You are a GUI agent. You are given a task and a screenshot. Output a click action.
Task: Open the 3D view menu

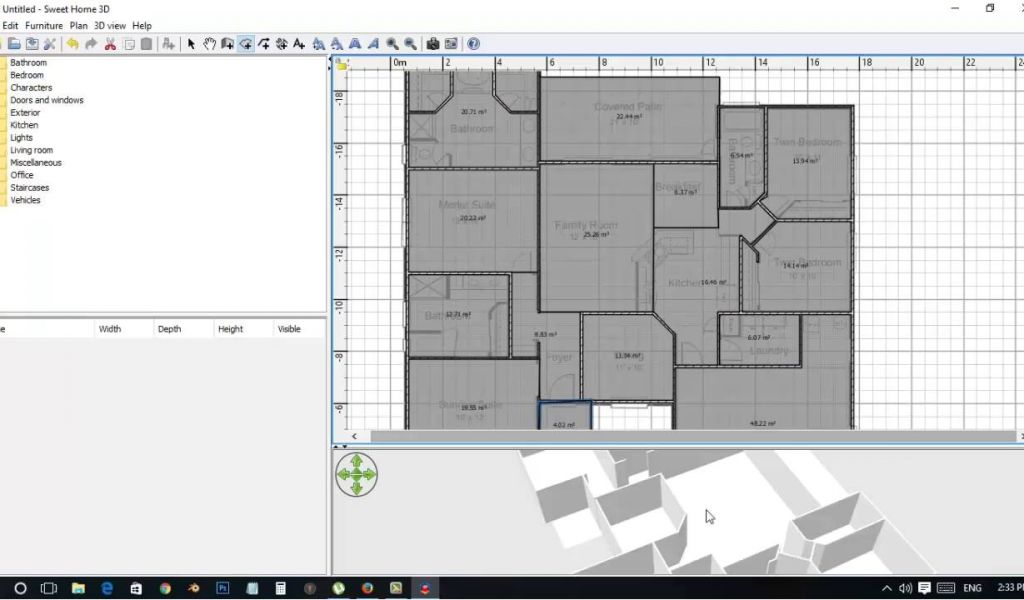[109, 26]
